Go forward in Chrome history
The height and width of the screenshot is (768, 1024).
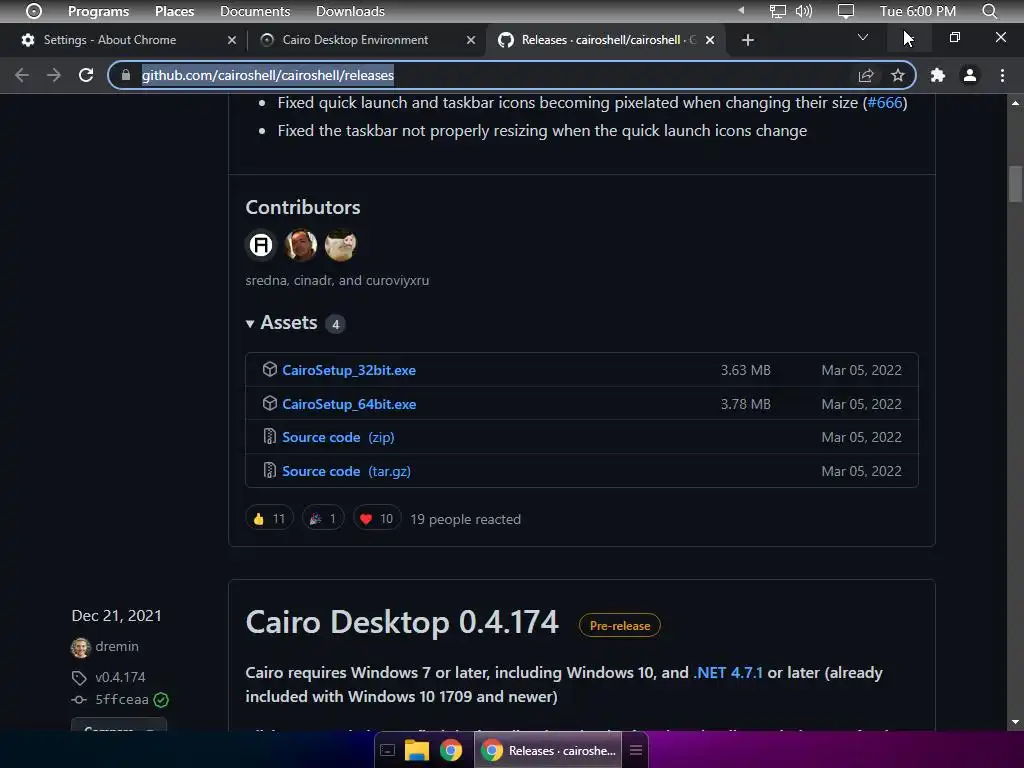(54, 75)
